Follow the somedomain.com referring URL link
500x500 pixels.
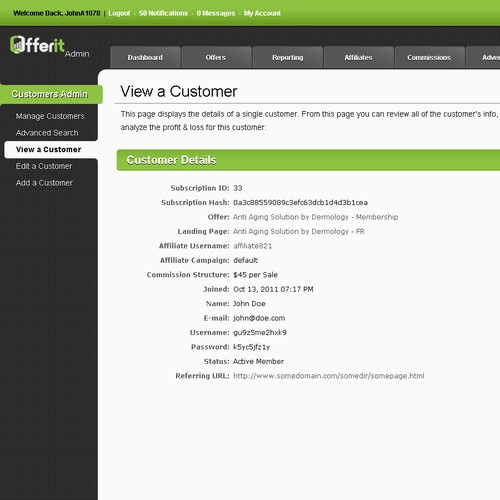click(x=329, y=376)
